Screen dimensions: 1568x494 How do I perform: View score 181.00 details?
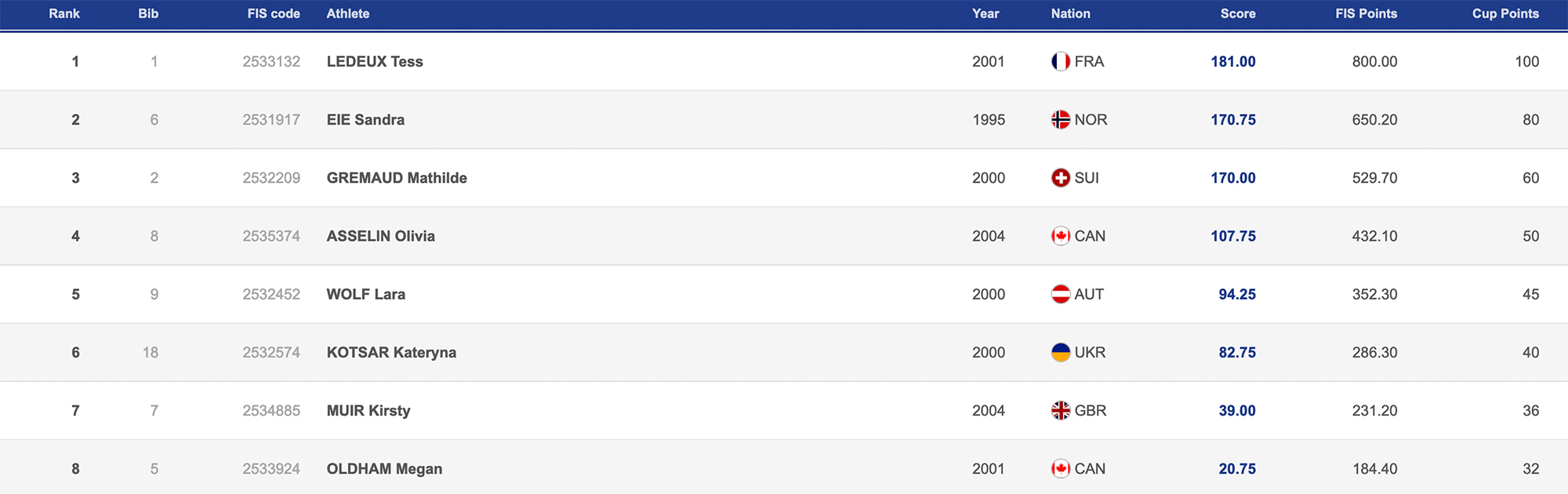coord(1232,61)
